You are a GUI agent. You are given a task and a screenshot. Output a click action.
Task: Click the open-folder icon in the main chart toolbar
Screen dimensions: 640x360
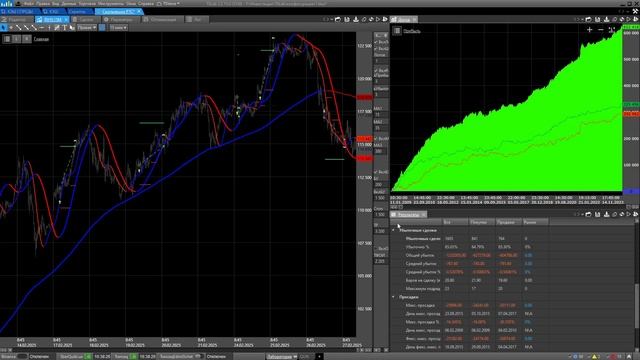338,19
